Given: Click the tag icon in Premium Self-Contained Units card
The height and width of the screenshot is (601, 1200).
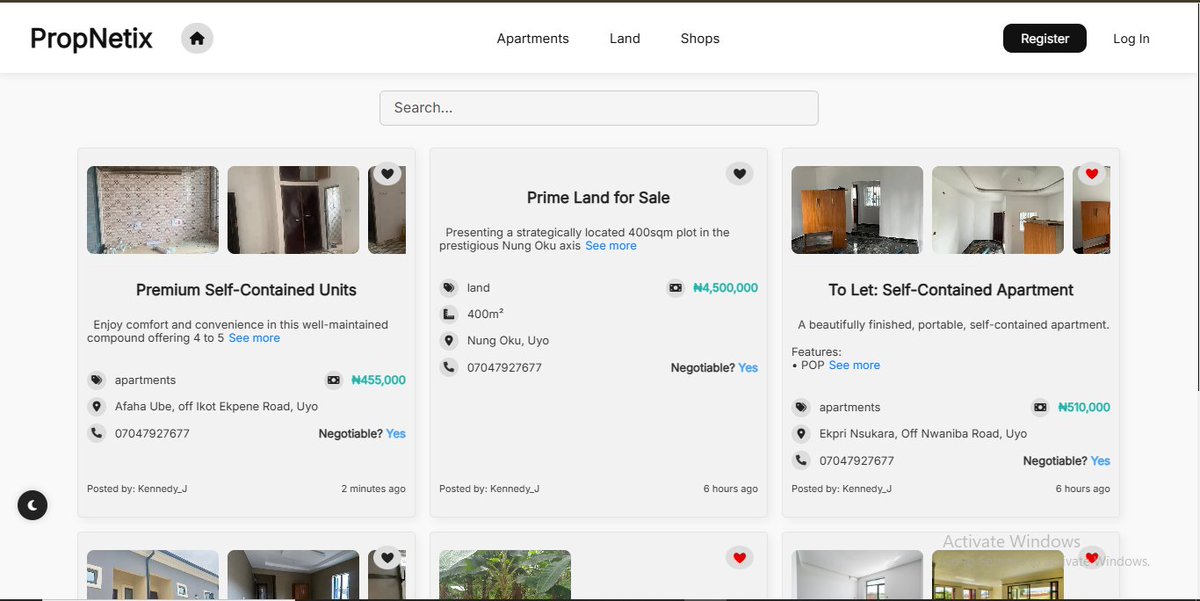Looking at the screenshot, I should 97,380.
